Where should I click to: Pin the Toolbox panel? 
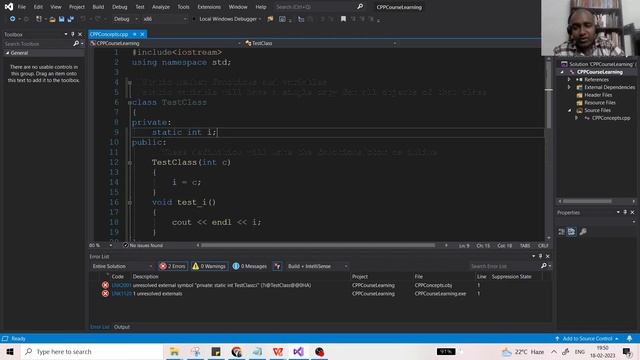click(x=73, y=34)
